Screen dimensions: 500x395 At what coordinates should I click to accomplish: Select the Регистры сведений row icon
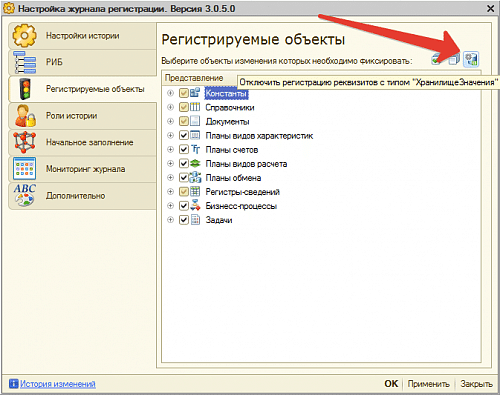[195, 191]
